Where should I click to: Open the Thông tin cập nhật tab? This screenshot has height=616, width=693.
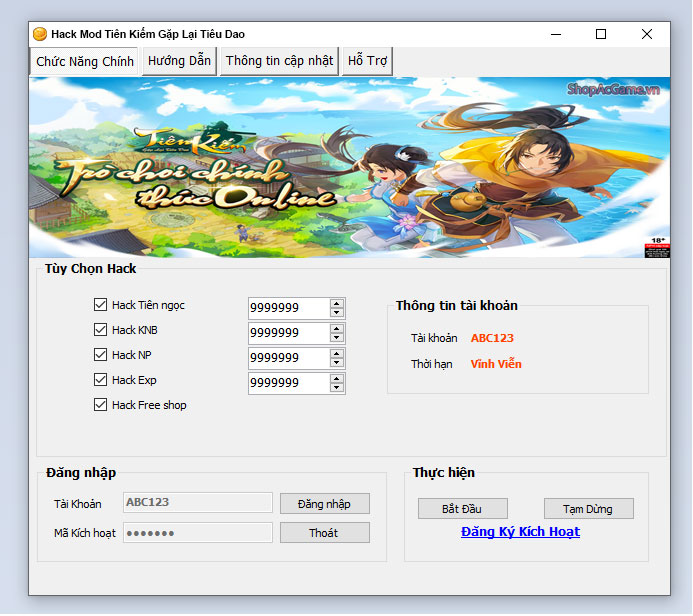pos(279,61)
